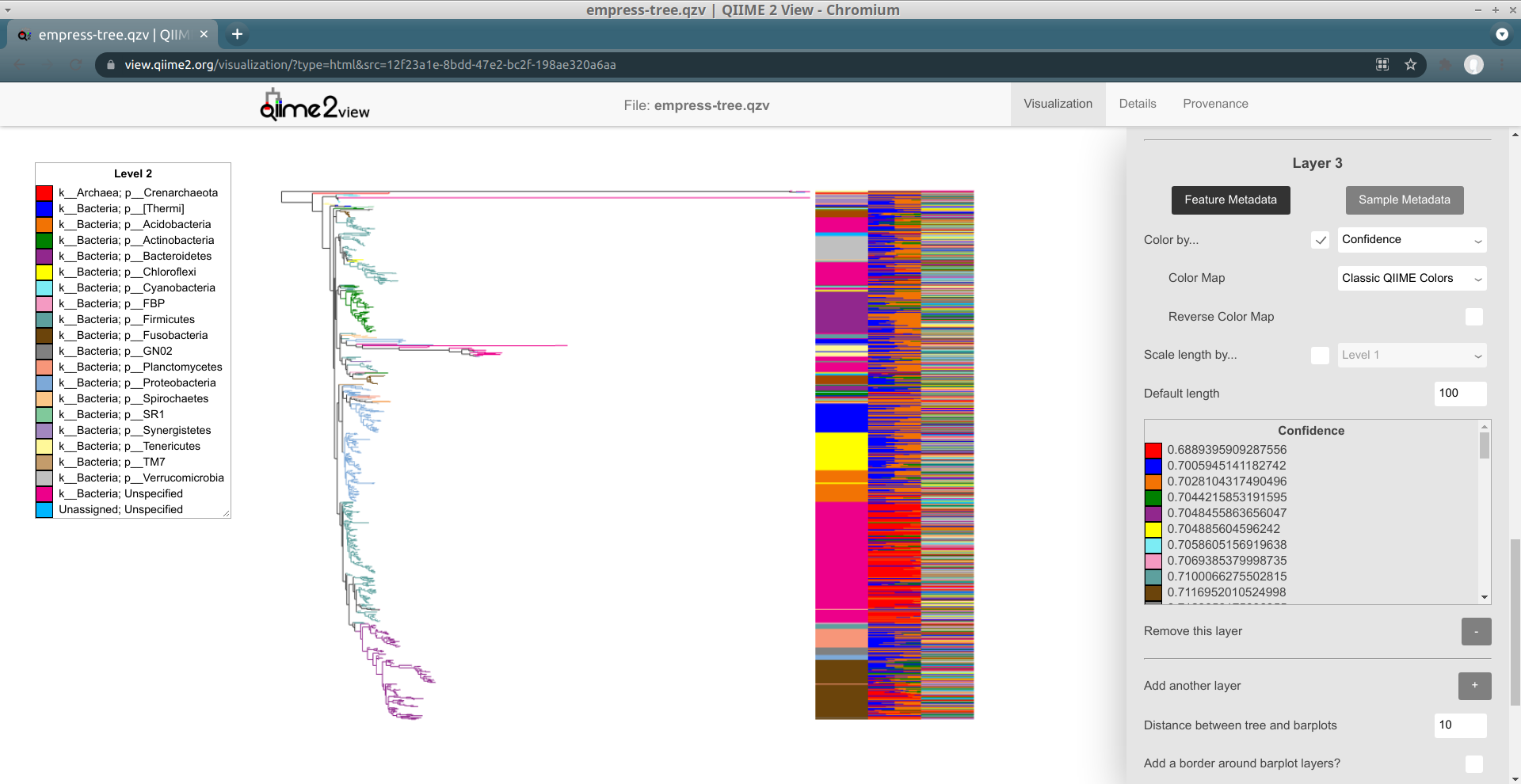Click the red Crenarchaeota legend swatch
Image resolution: width=1521 pixels, height=784 pixels.
click(44, 192)
